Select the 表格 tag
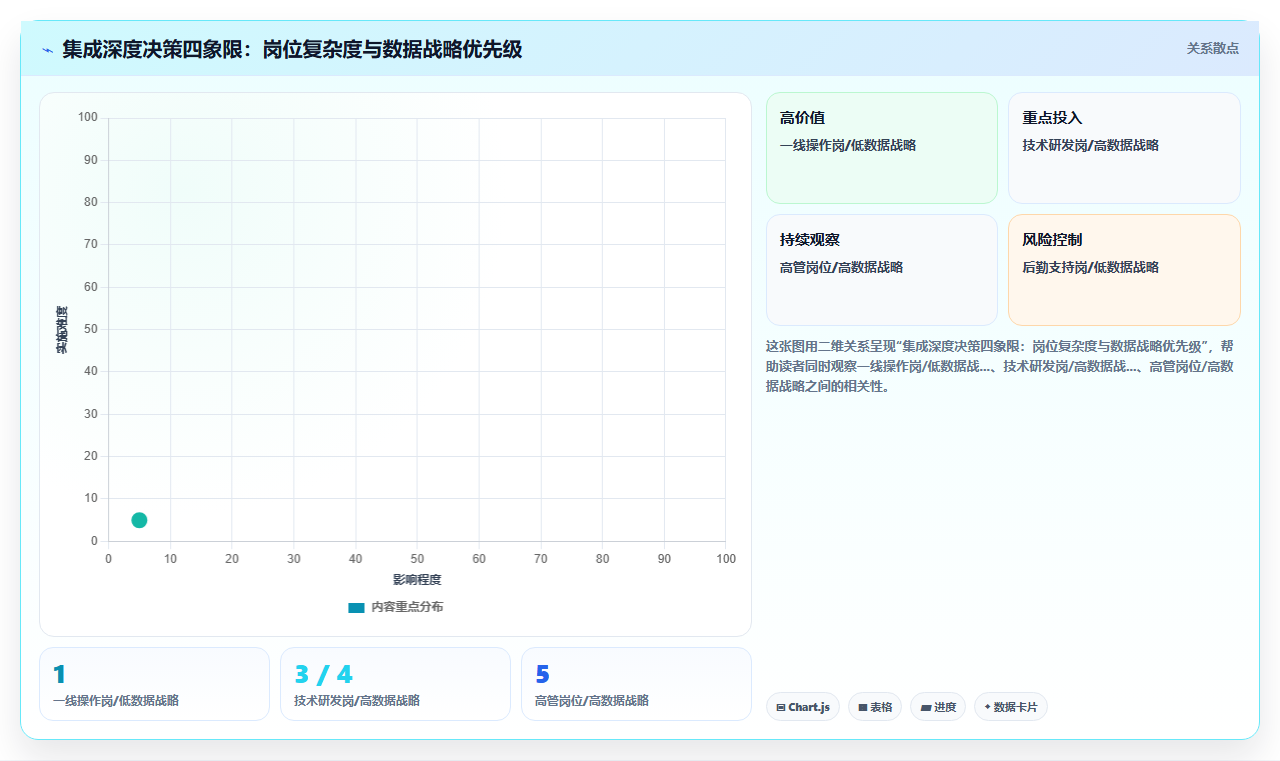Viewport: 1280px width, 761px height. coord(875,707)
